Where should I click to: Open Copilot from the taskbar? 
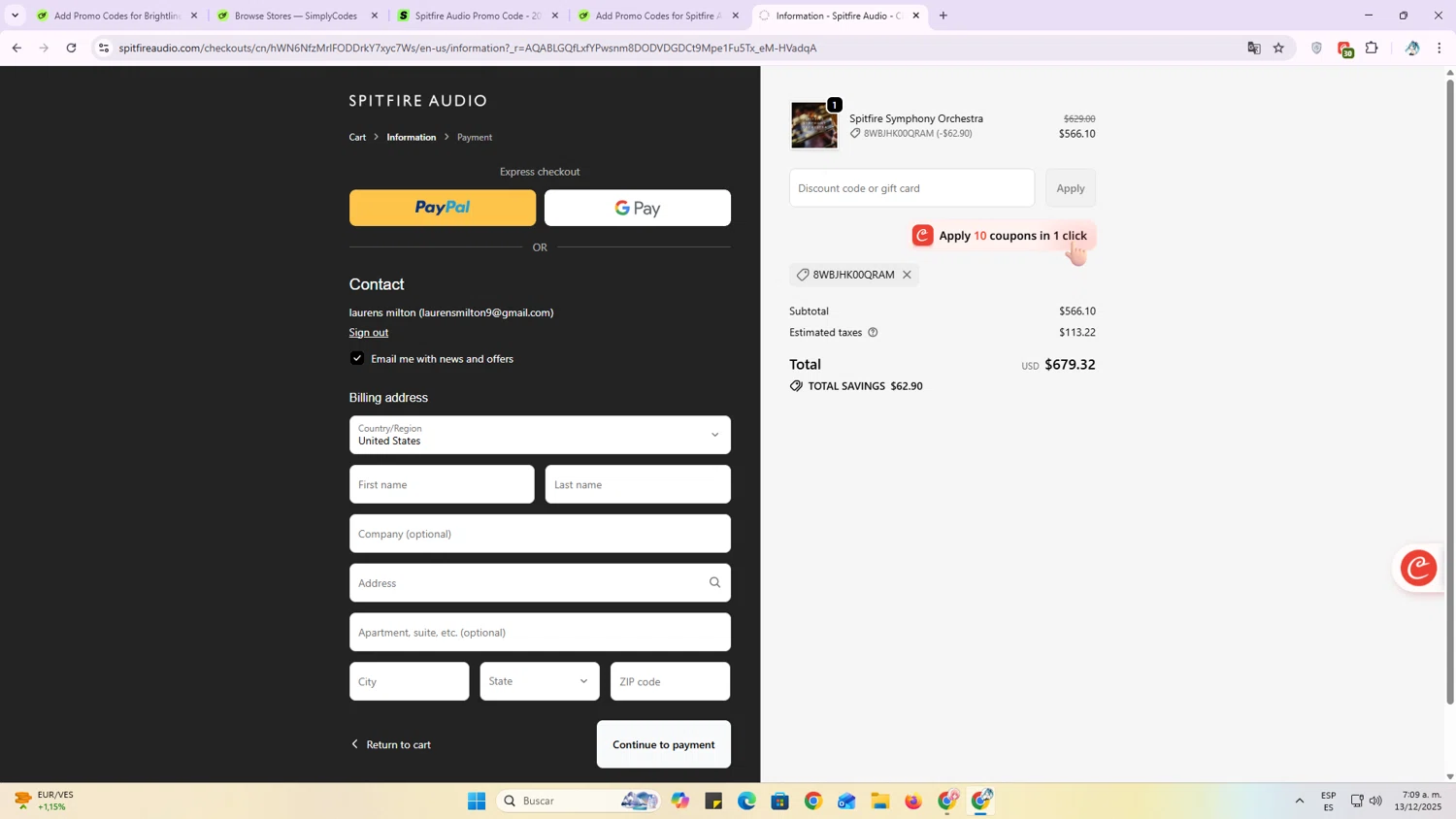[679, 801]
